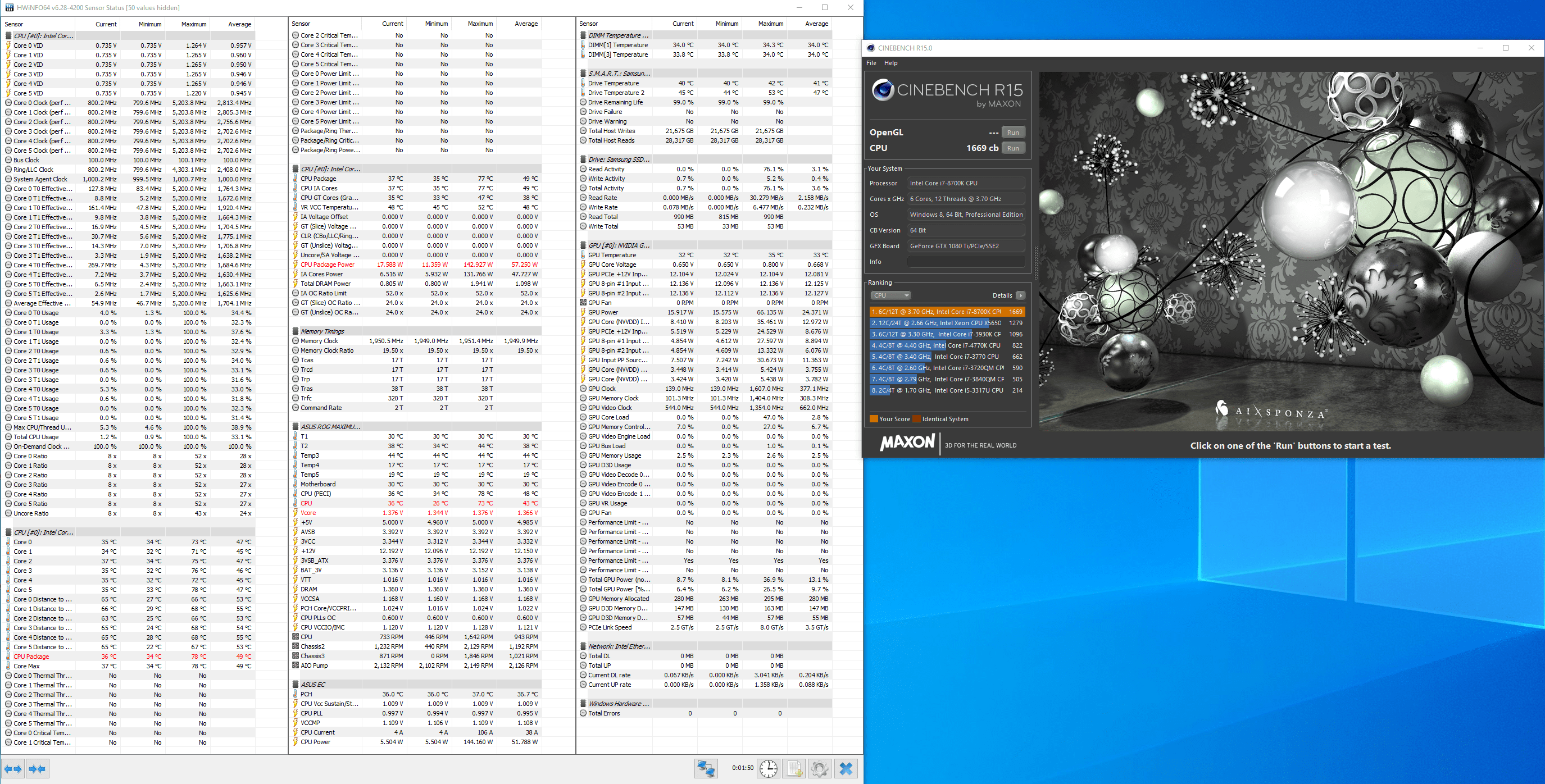
Task: Click the S.M.A.R.T. Samsung group icon
Action: pyautogui.click(x=583, y=74)
